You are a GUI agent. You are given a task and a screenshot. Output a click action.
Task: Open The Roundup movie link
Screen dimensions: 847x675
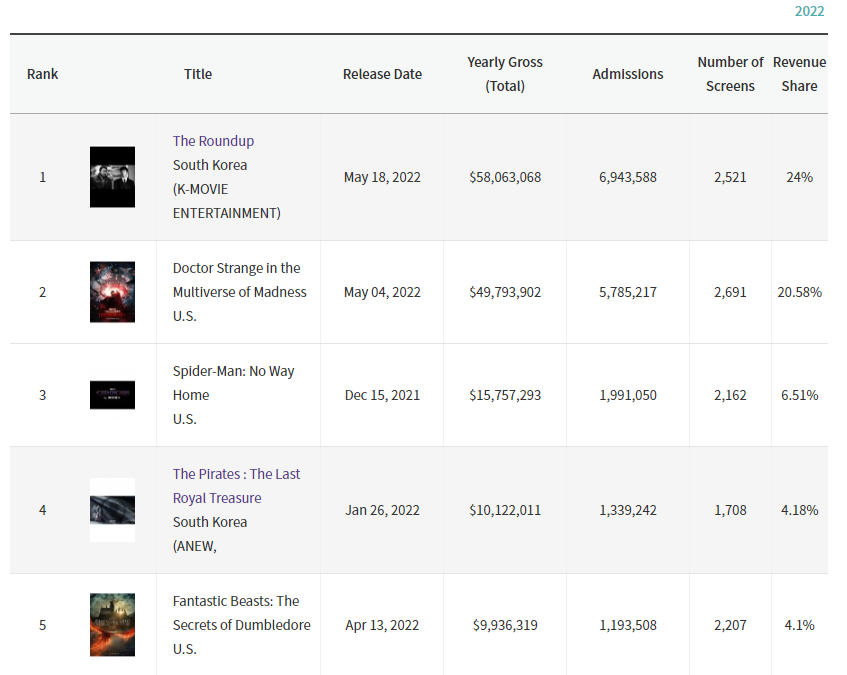tap(213, 141)
